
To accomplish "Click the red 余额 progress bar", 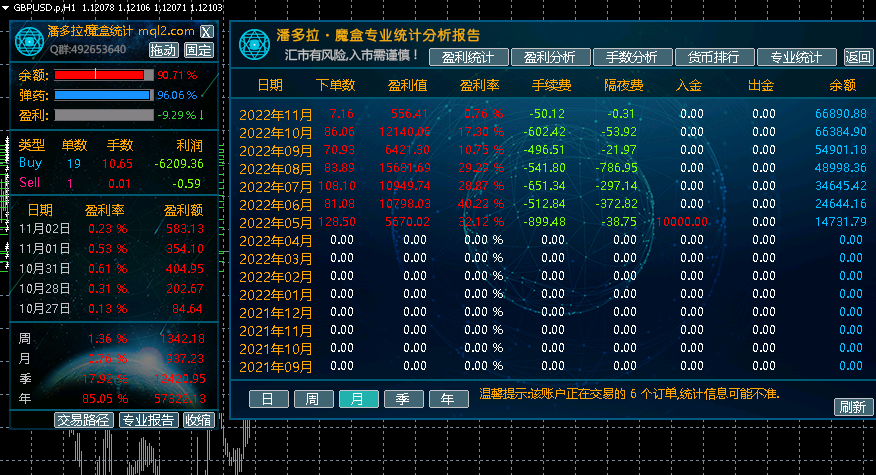I will [103, 75].
